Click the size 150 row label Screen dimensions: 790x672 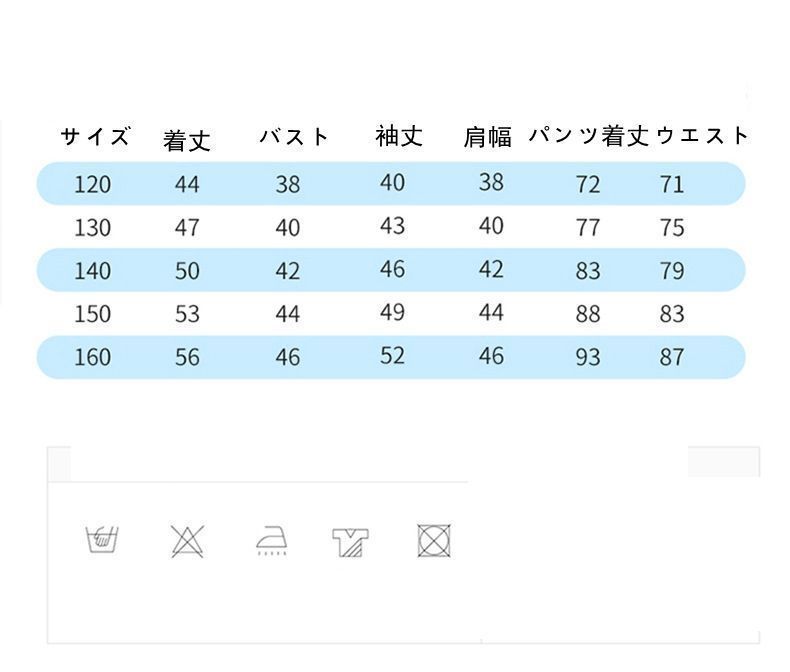(93, 314)
